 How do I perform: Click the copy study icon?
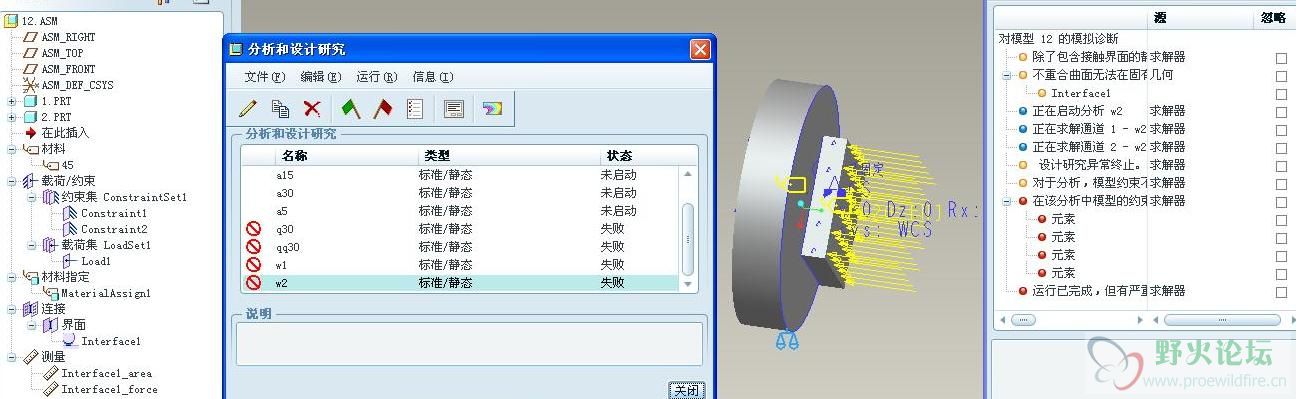[281, 108]
